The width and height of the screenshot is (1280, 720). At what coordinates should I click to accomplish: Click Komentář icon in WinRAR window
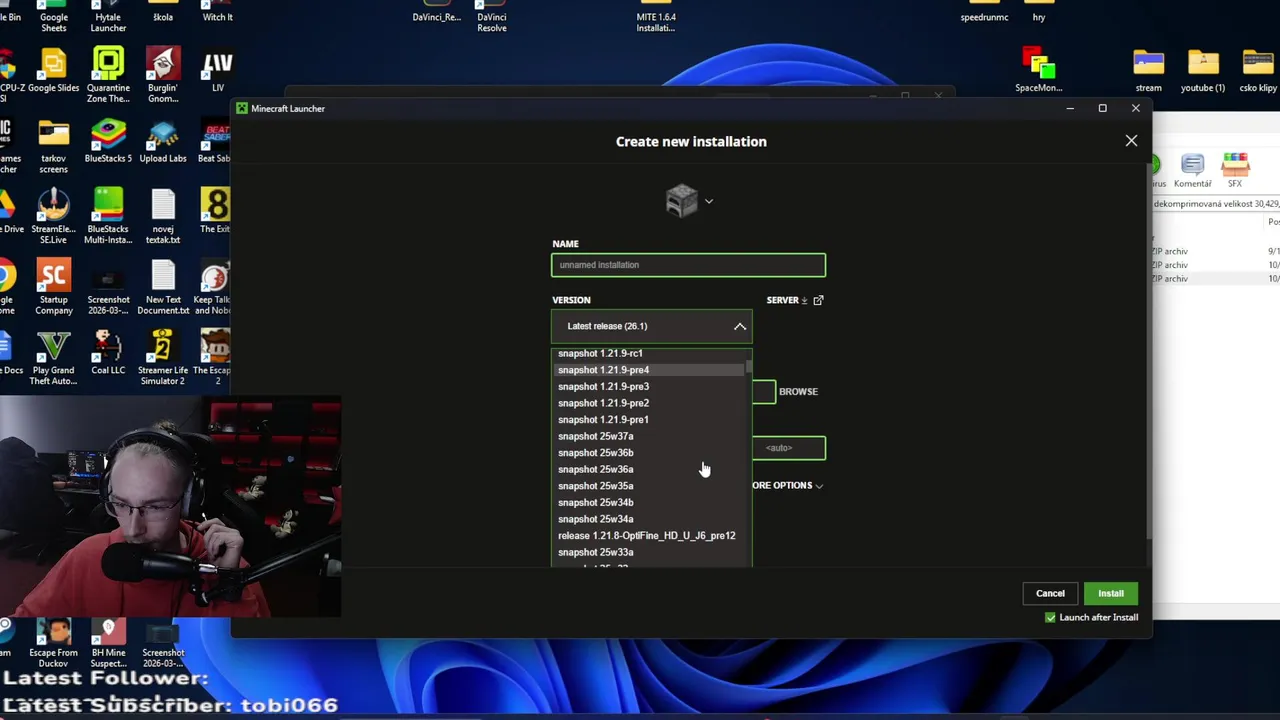[x=1192, y=171]
